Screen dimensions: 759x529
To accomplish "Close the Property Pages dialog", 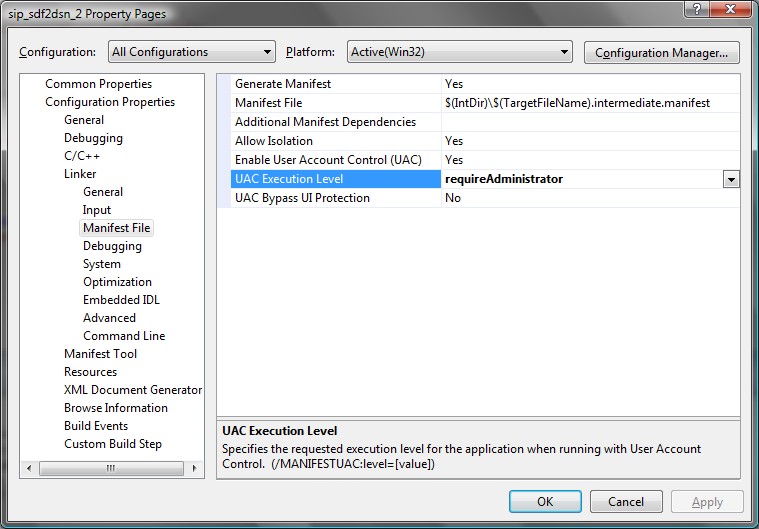I will 730,9.
